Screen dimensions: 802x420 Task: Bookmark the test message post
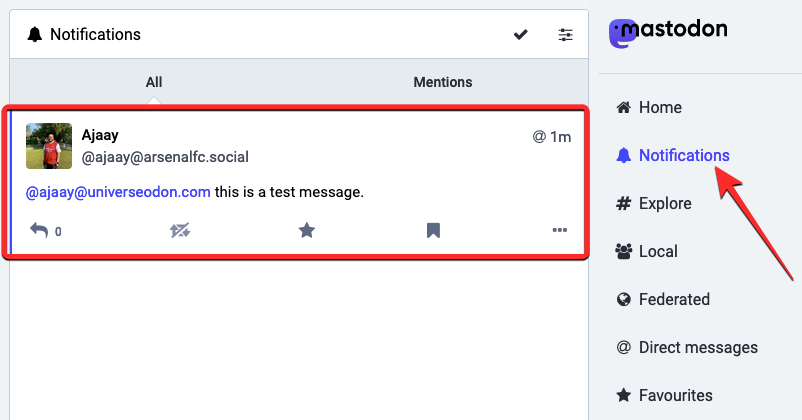433,230
